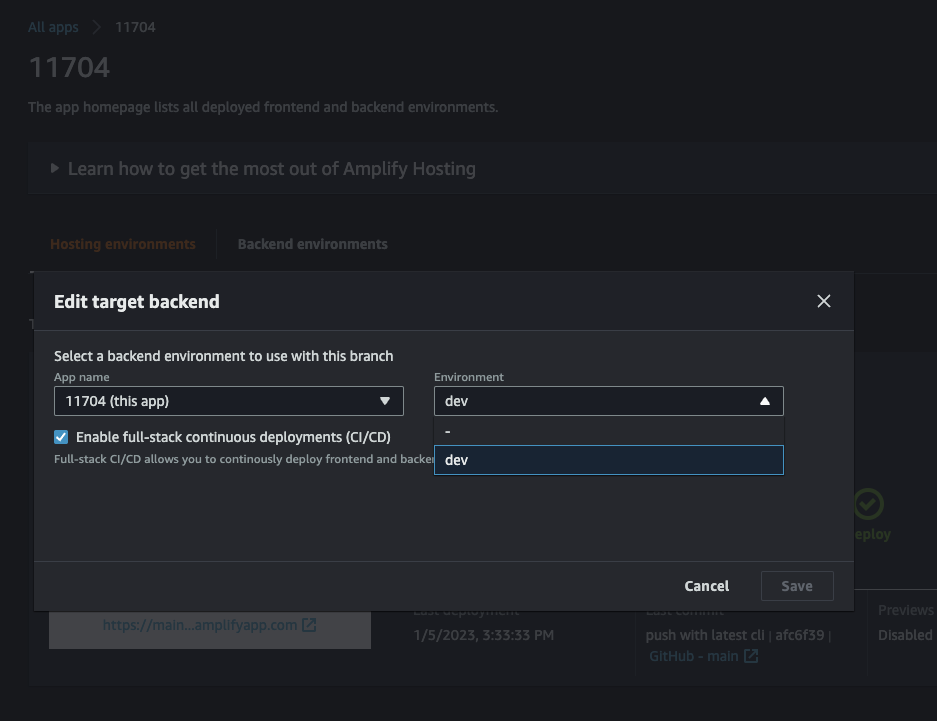This screenshot has height=721, width=937.
Task: Switch to Backend environments tab
Action: [x=312, y=244]
